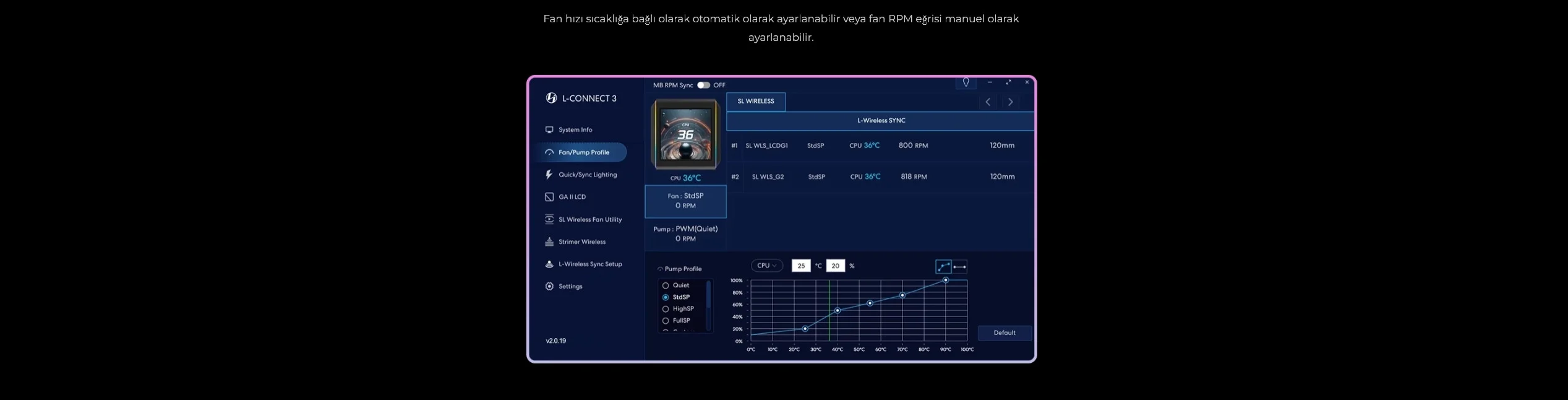This screenshot has height=400, width=1568.
Task: Open the System Info page
Action: (x=575, y=130)
